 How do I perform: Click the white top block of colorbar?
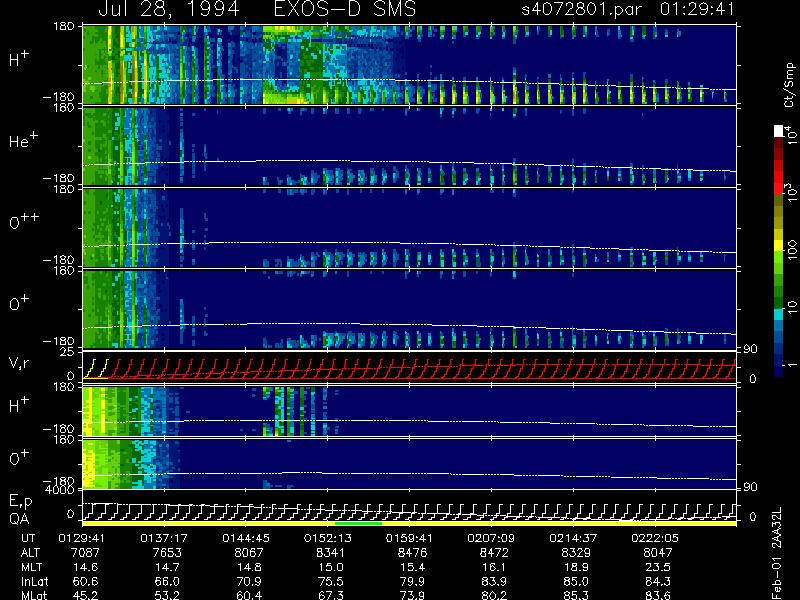[x=779, y=131]
